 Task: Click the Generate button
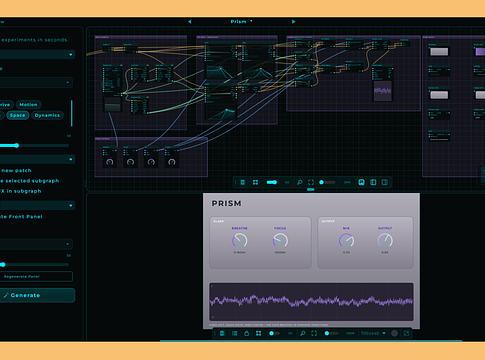click(x=37, y=295)
